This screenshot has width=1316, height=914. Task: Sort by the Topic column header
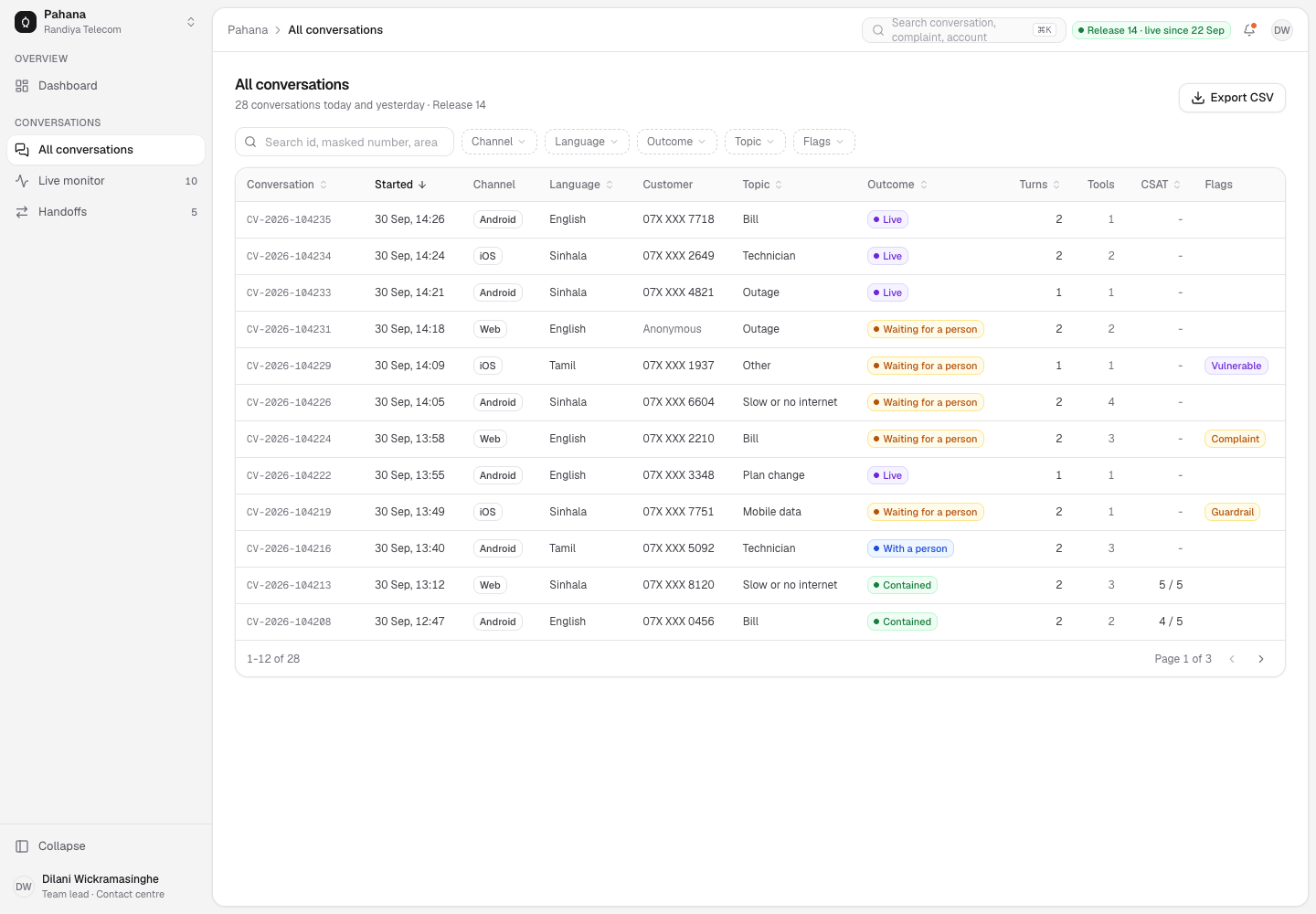pyautogui.click(x=763, y=185)
